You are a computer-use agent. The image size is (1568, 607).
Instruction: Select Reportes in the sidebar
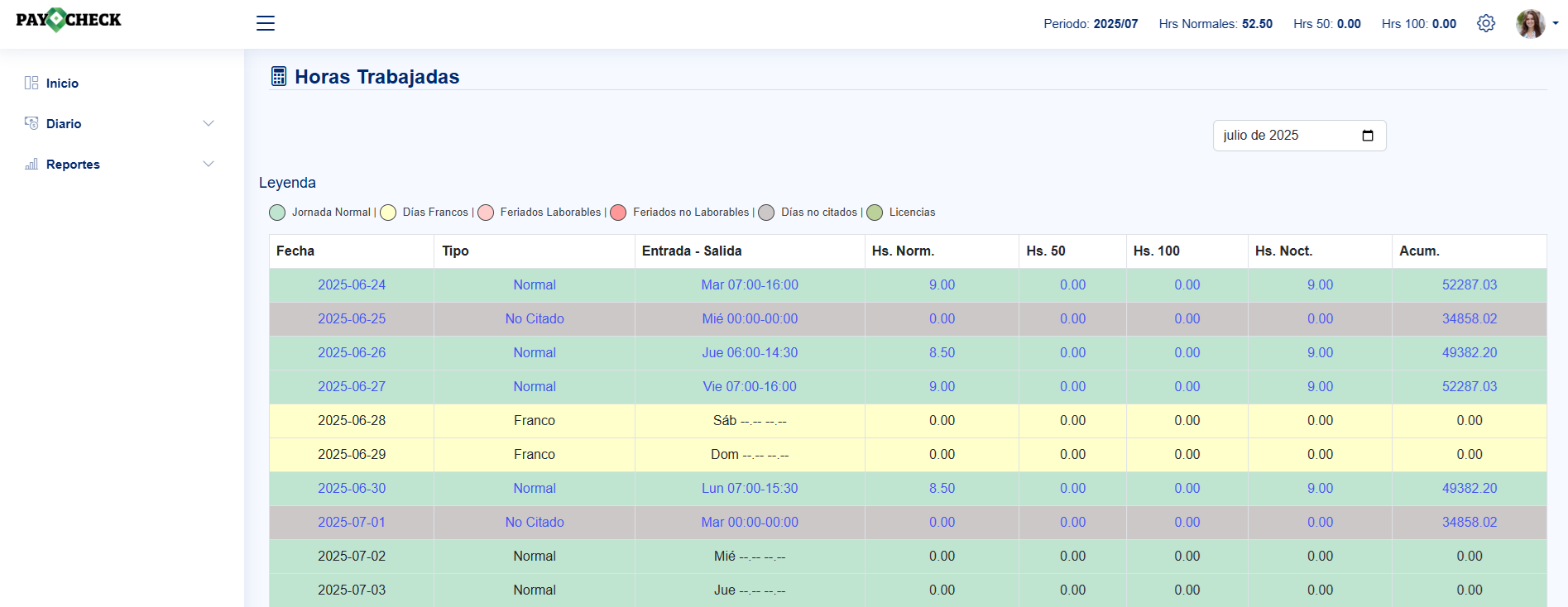pos(73,164)
